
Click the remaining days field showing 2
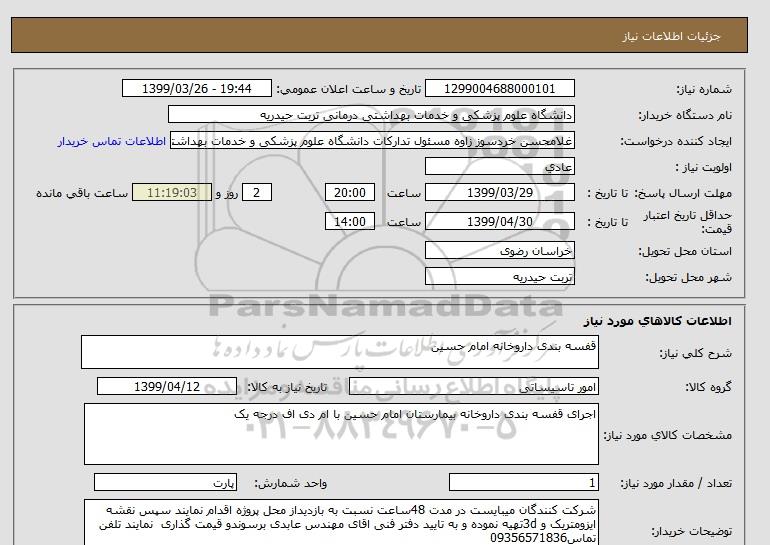click(257, 192)
